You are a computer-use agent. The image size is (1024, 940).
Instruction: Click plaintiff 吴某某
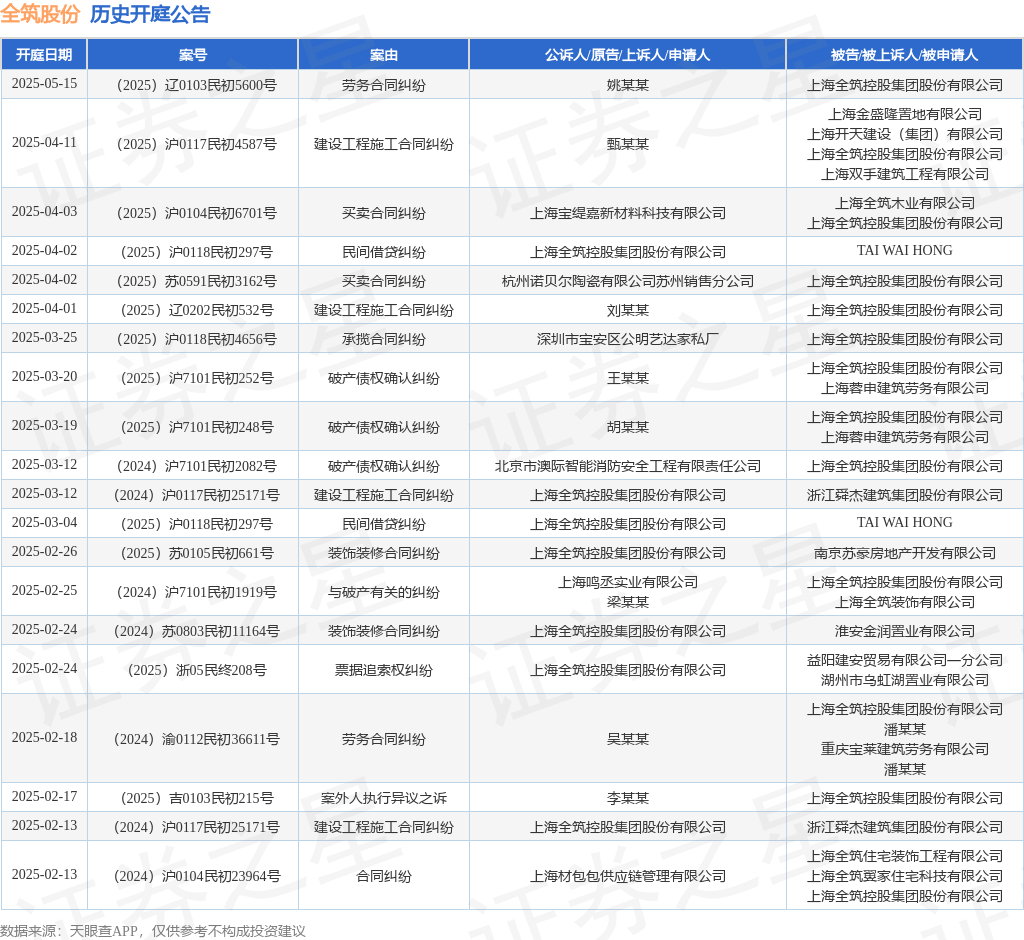click(628, 739)
